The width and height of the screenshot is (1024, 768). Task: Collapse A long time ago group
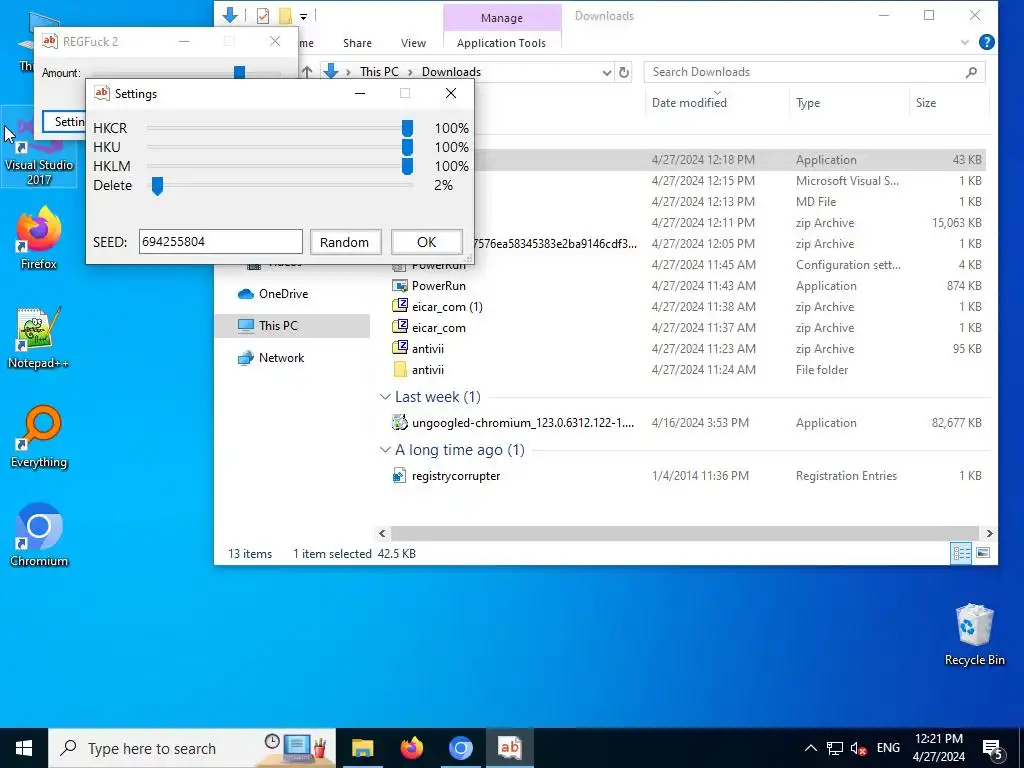click(385, 450)
